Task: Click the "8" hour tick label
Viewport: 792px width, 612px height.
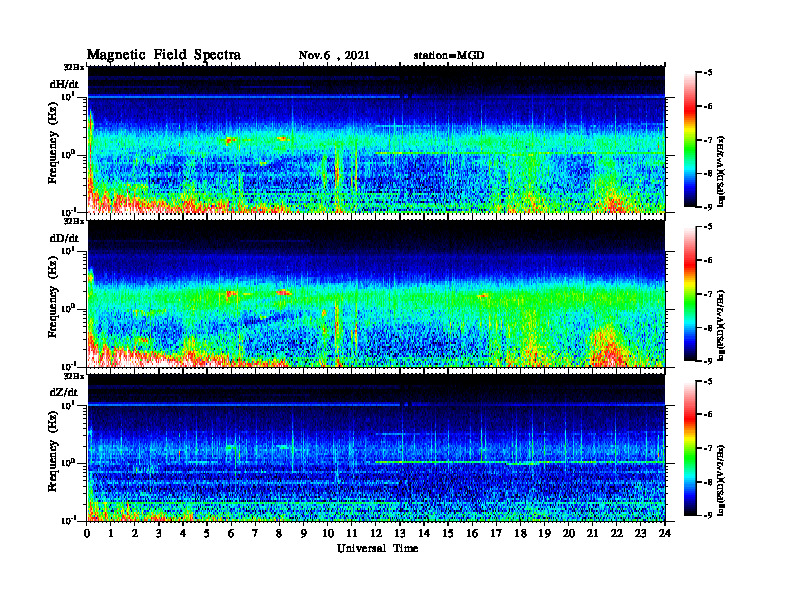Action: coord(279,534)
